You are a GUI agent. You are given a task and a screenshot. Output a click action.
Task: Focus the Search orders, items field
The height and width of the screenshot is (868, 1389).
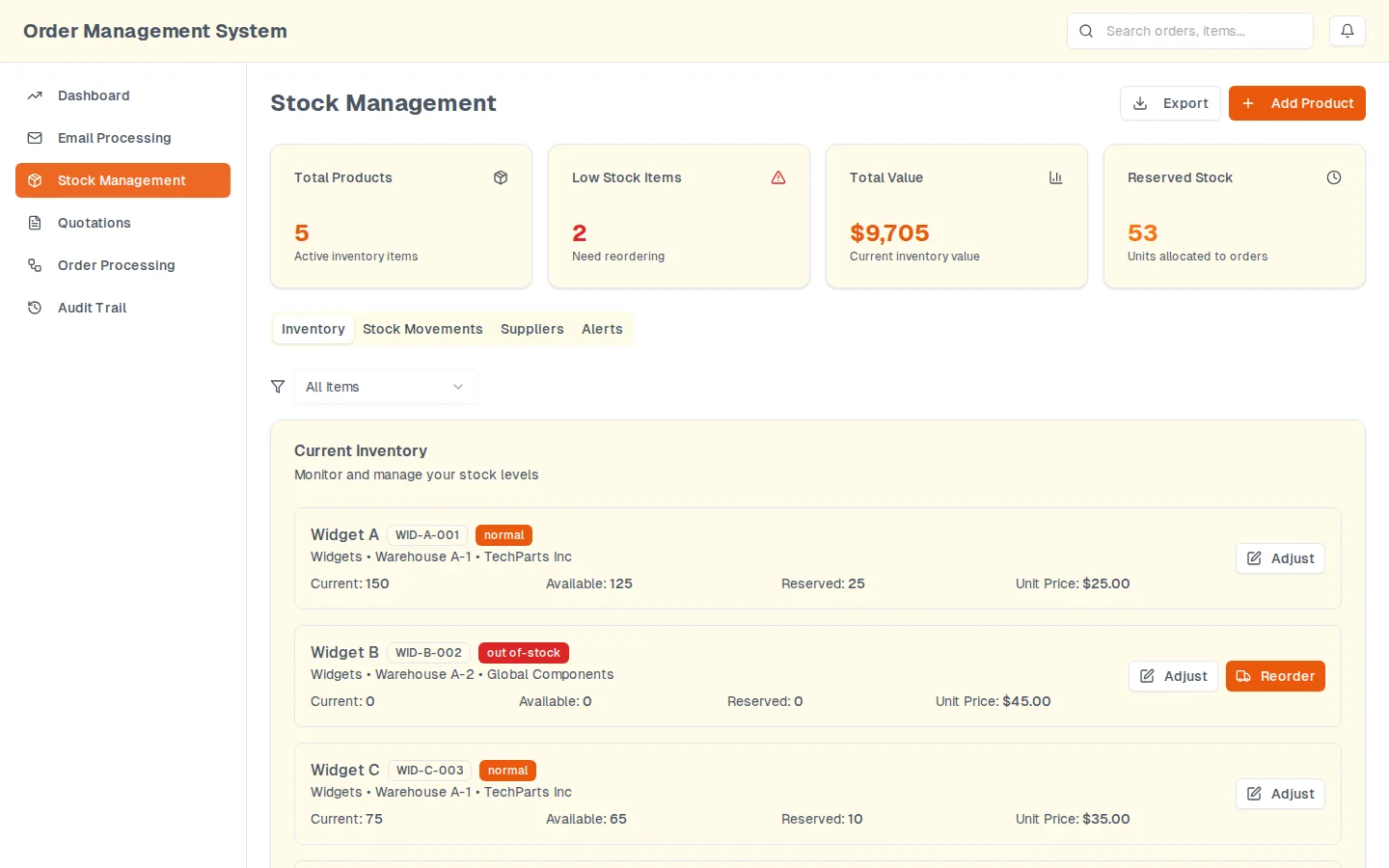pyautogui.click(x=1190, y=31)
